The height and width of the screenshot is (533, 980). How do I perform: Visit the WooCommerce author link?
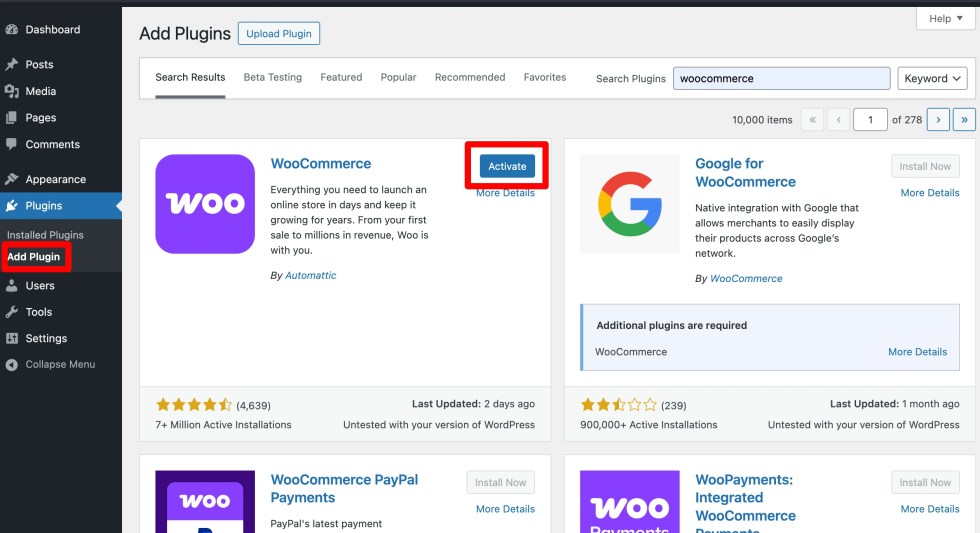(746, 279)
